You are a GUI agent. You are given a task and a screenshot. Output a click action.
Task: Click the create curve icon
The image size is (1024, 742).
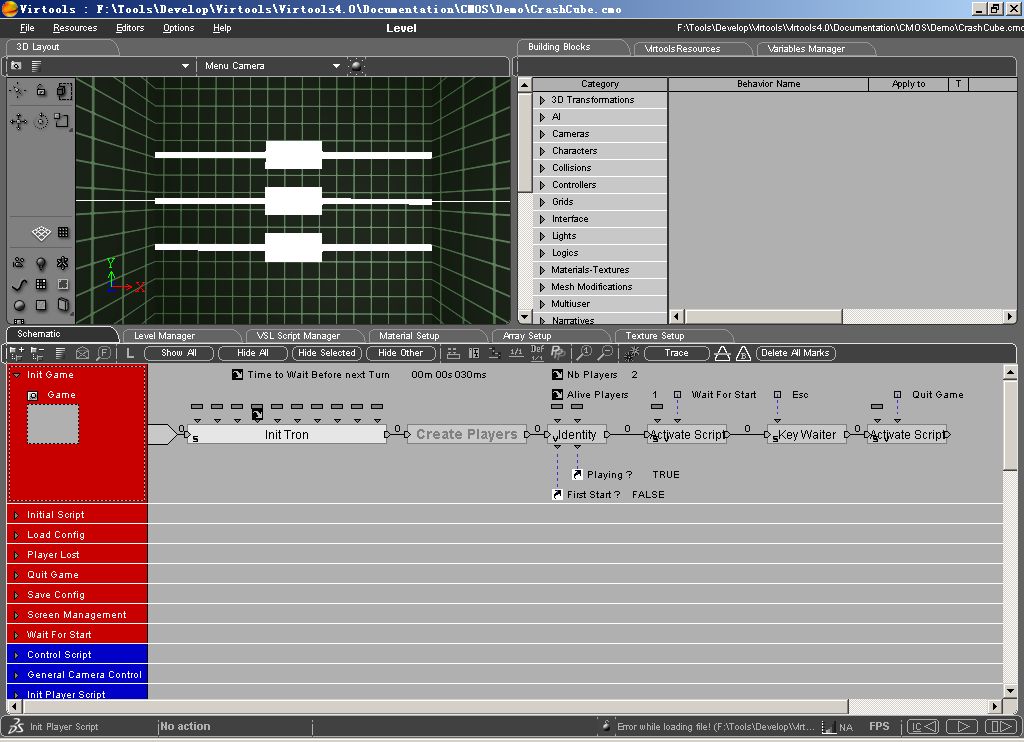coord(18,285)
